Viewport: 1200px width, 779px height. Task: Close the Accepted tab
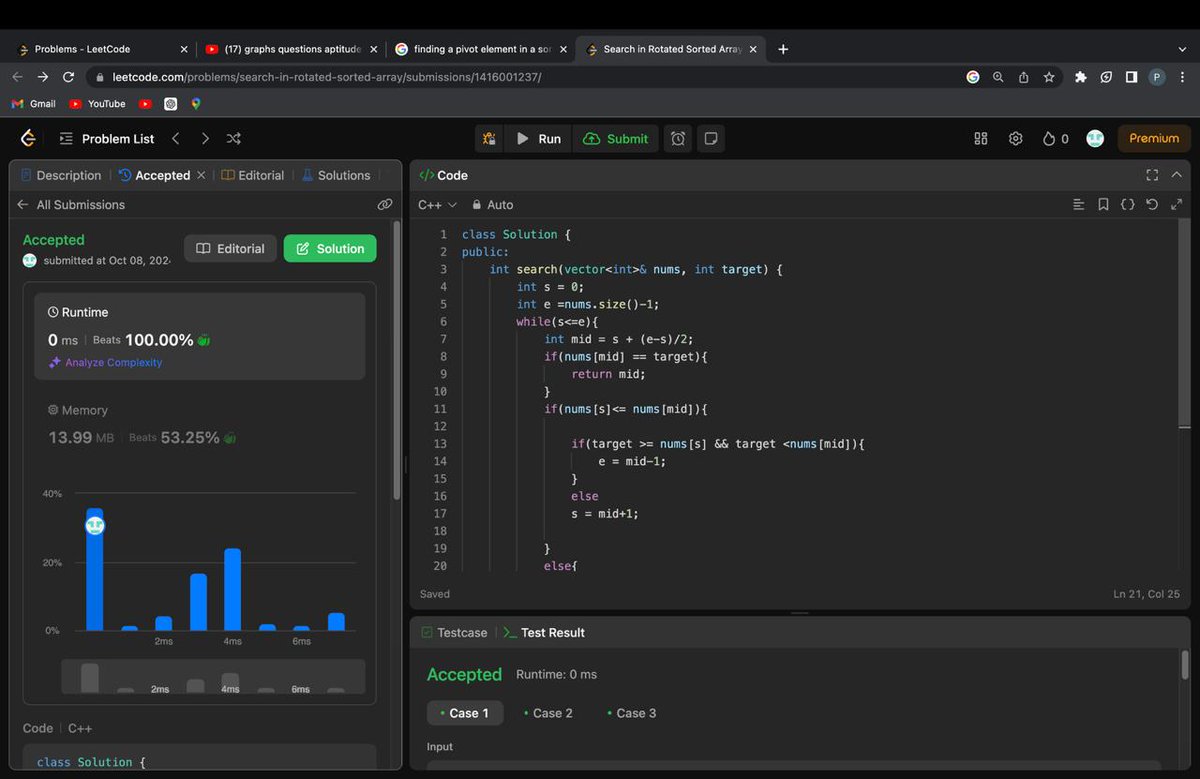pos(201,175)
